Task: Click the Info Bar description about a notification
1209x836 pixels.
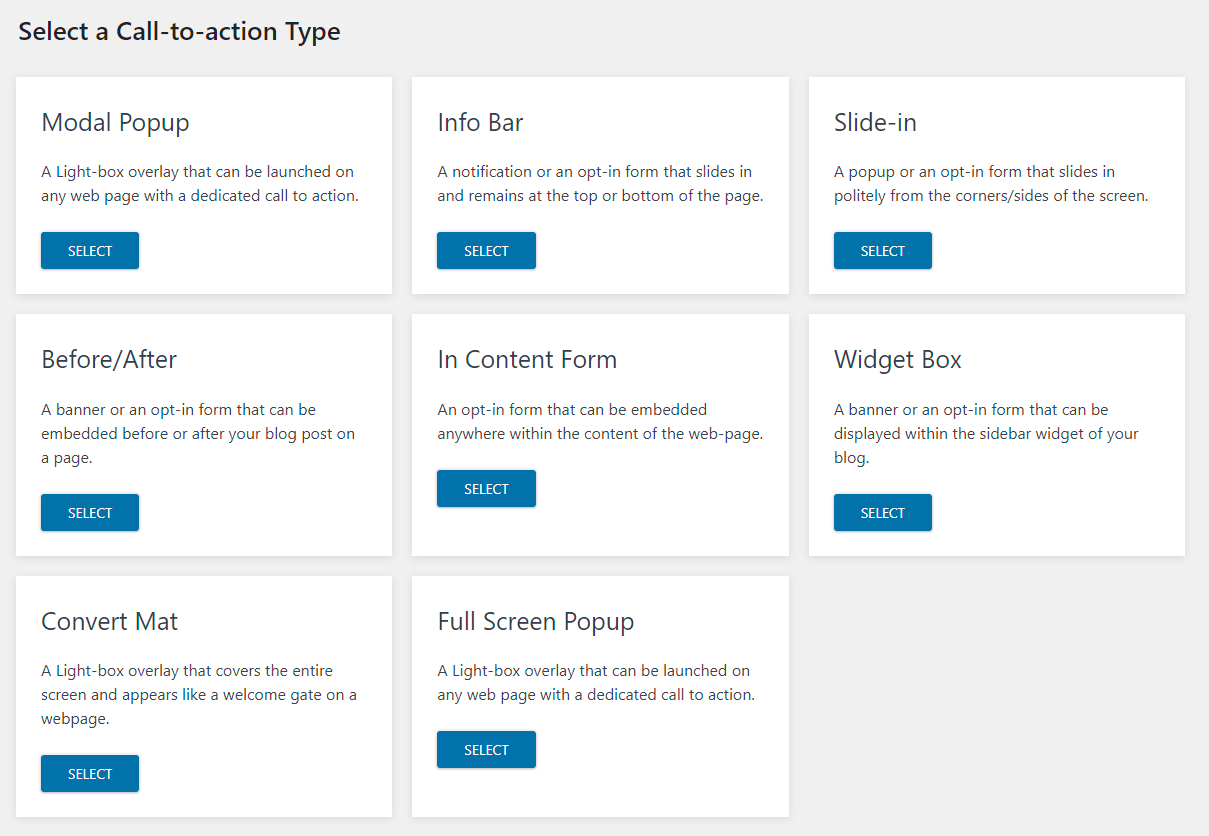Action: coord(600,184)
